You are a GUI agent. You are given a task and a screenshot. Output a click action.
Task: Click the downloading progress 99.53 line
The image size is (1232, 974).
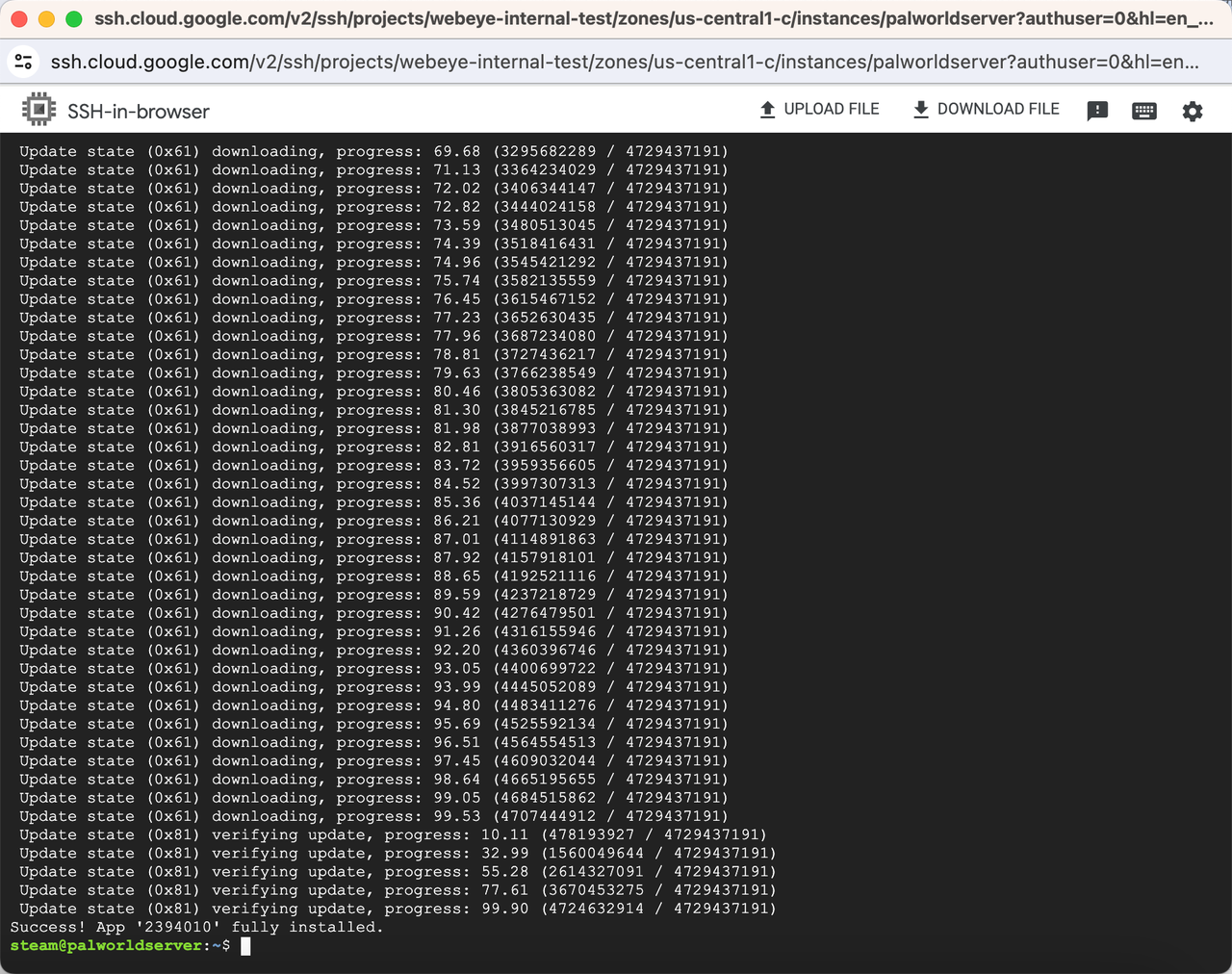(373, 816)
